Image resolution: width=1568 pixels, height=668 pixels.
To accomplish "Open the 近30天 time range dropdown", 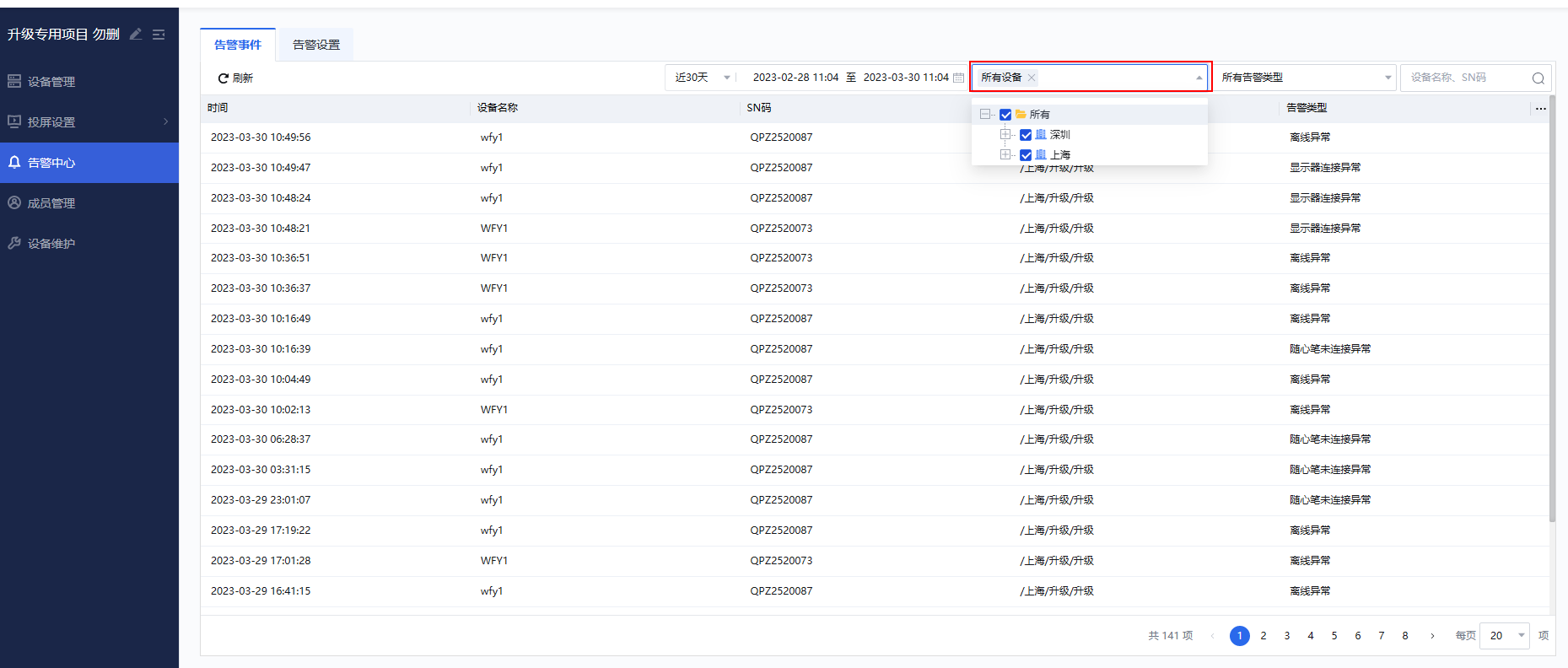I will 702,78.
